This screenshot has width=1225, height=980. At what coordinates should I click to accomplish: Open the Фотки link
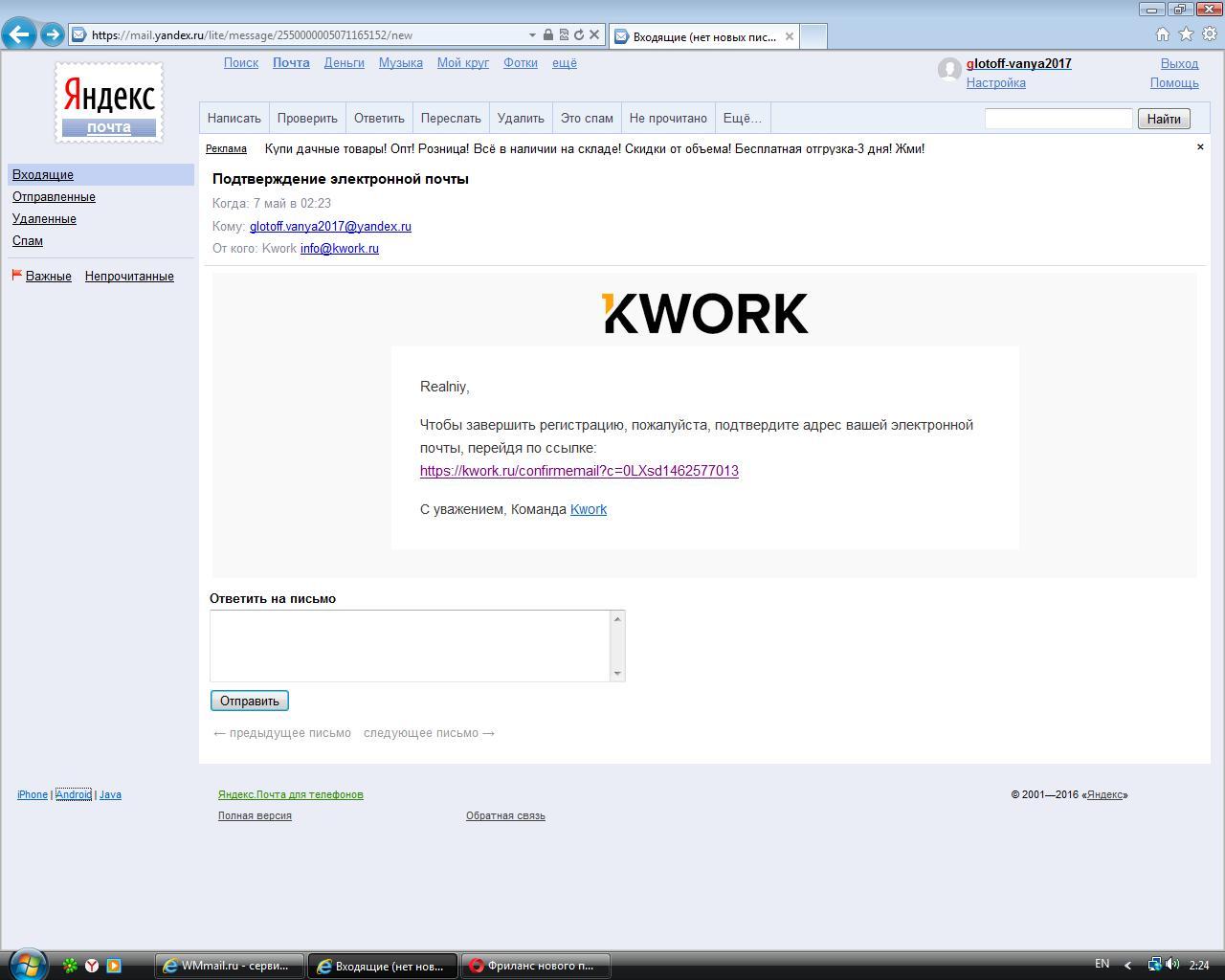[520, 62]
